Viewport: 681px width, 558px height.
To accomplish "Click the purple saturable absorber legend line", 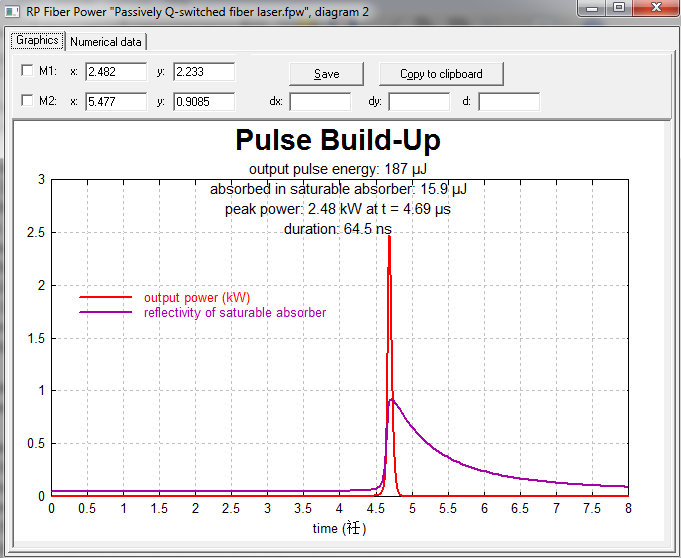I will point(105,313).
